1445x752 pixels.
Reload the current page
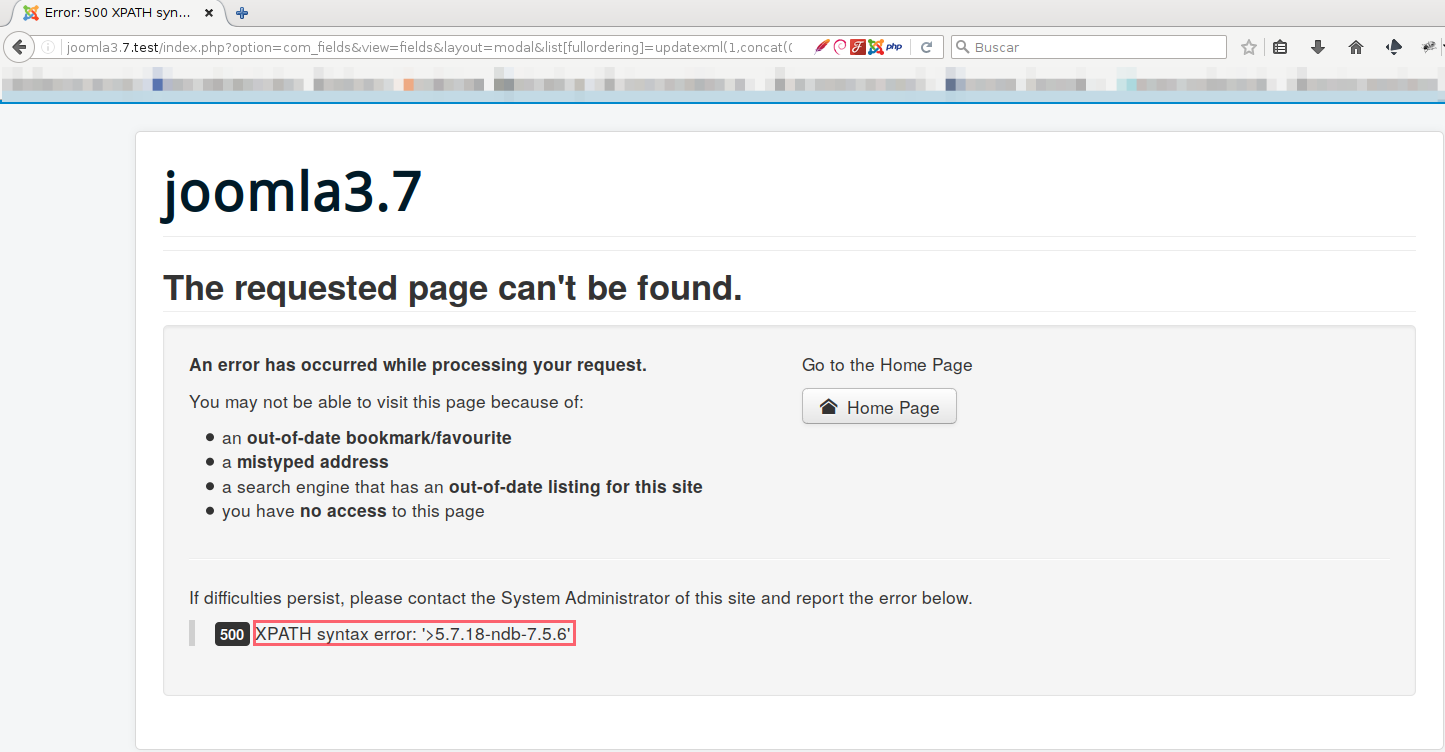click(927, 47)
